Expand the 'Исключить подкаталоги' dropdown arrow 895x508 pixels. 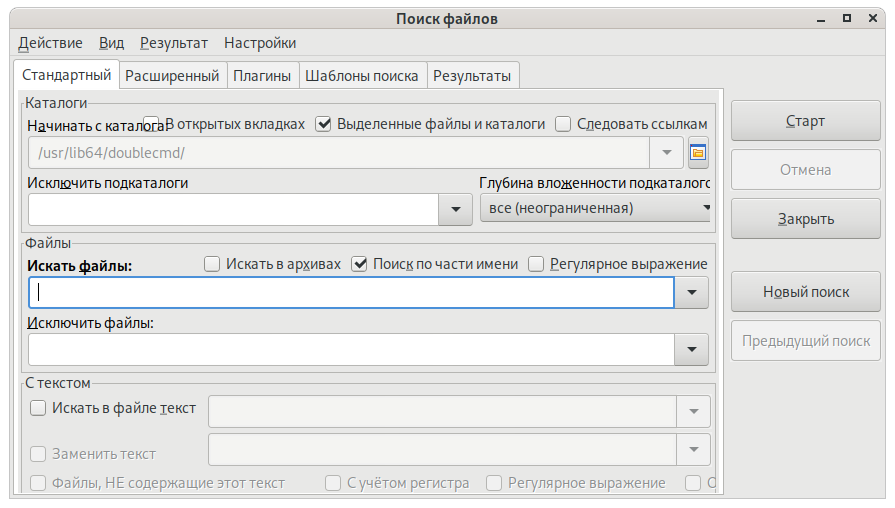pyautogui.click(x=455, y=210)
